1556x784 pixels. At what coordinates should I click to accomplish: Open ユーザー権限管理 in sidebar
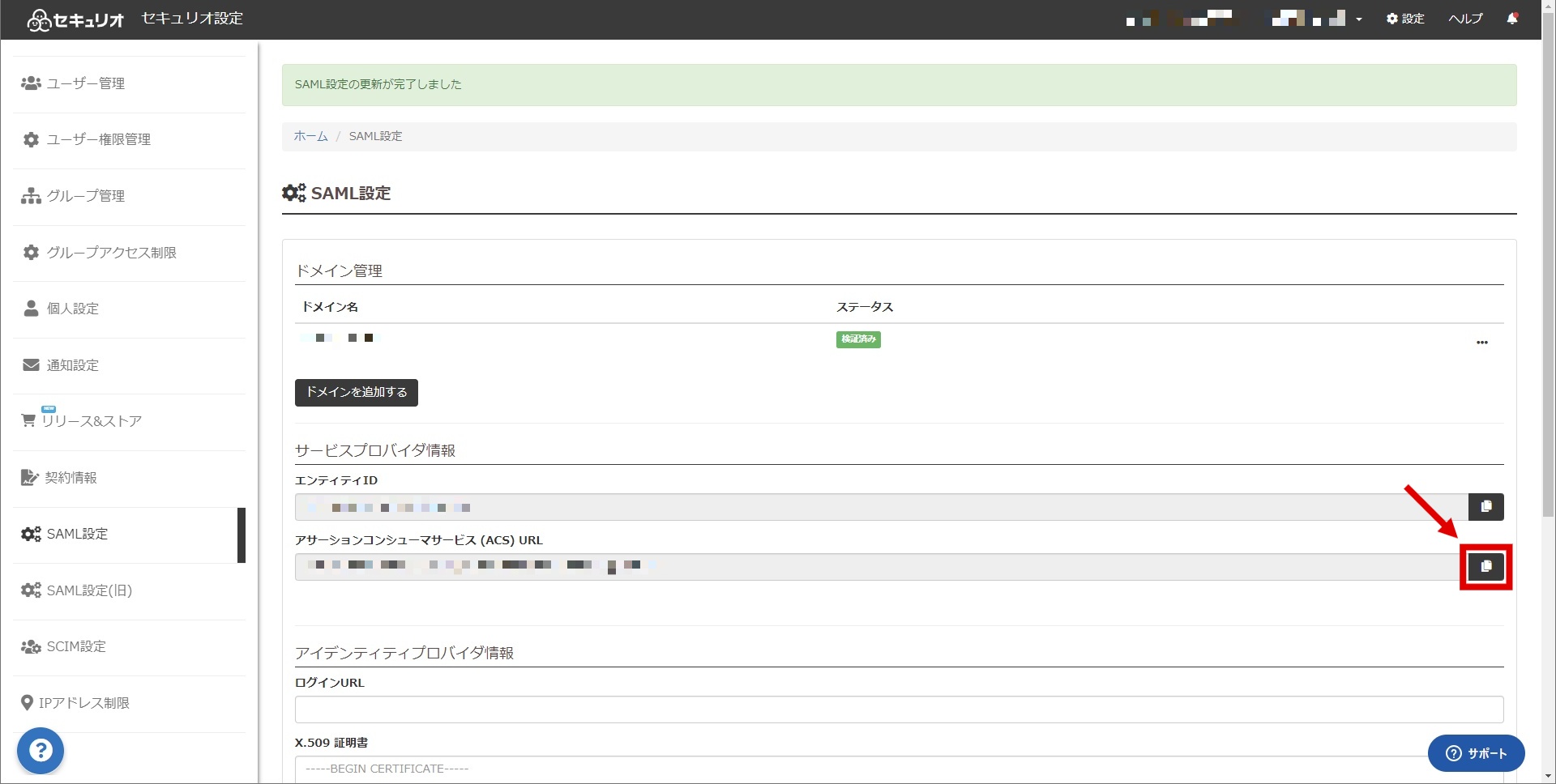point(130,140)
